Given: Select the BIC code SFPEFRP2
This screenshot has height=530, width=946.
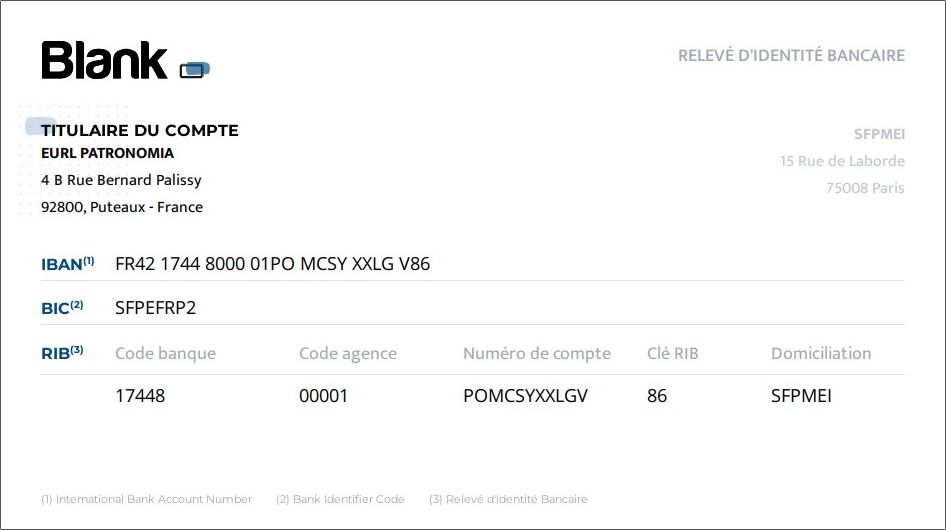Looking at the screenshot, I should click(x=156, y=308).
